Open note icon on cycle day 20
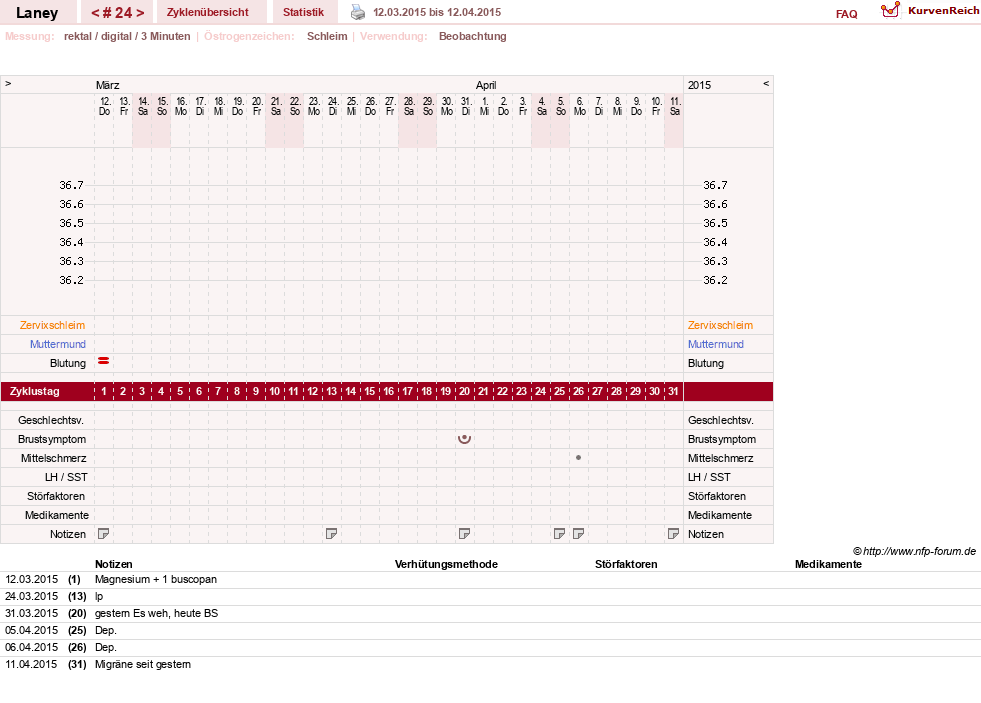981x703 pixels. tap(464, 534)
